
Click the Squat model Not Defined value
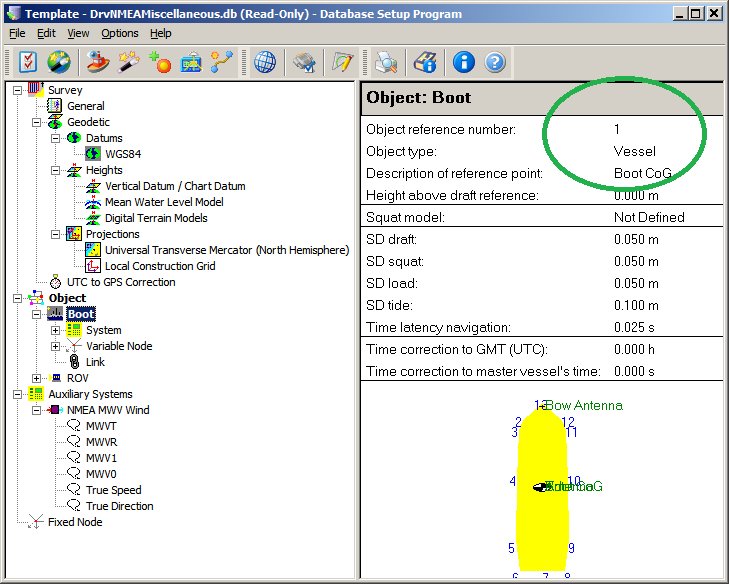click(x=649, y=217)
